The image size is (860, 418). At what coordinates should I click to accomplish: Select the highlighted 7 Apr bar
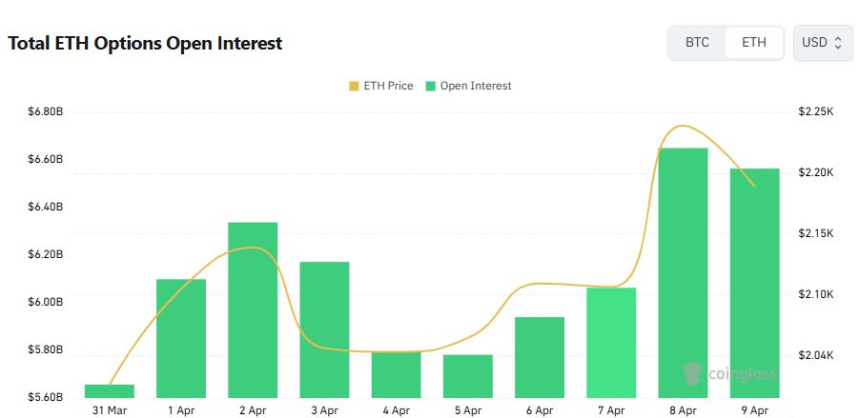611,342
